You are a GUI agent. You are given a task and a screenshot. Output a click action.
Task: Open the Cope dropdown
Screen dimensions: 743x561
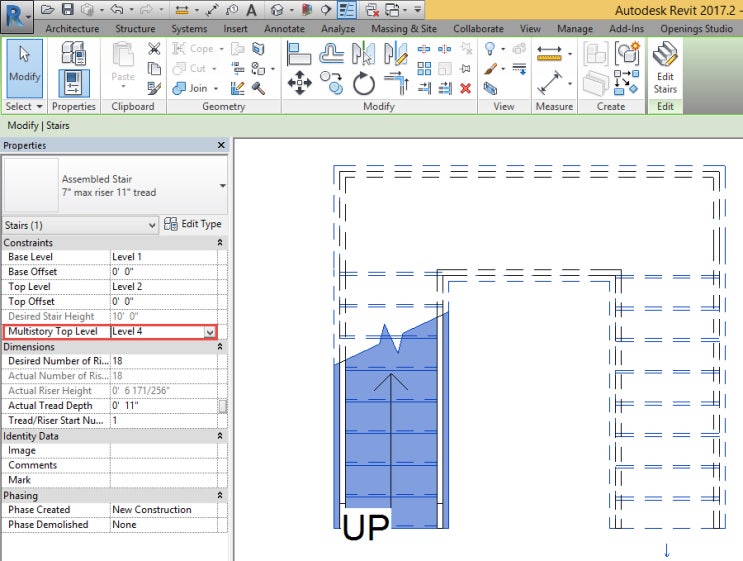[221, 49]
